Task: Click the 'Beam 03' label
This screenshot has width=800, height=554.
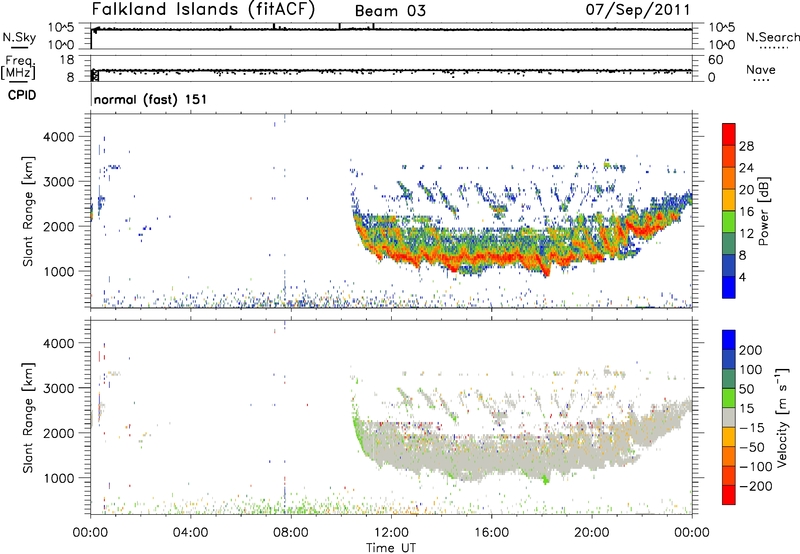Action: (390, 11)
